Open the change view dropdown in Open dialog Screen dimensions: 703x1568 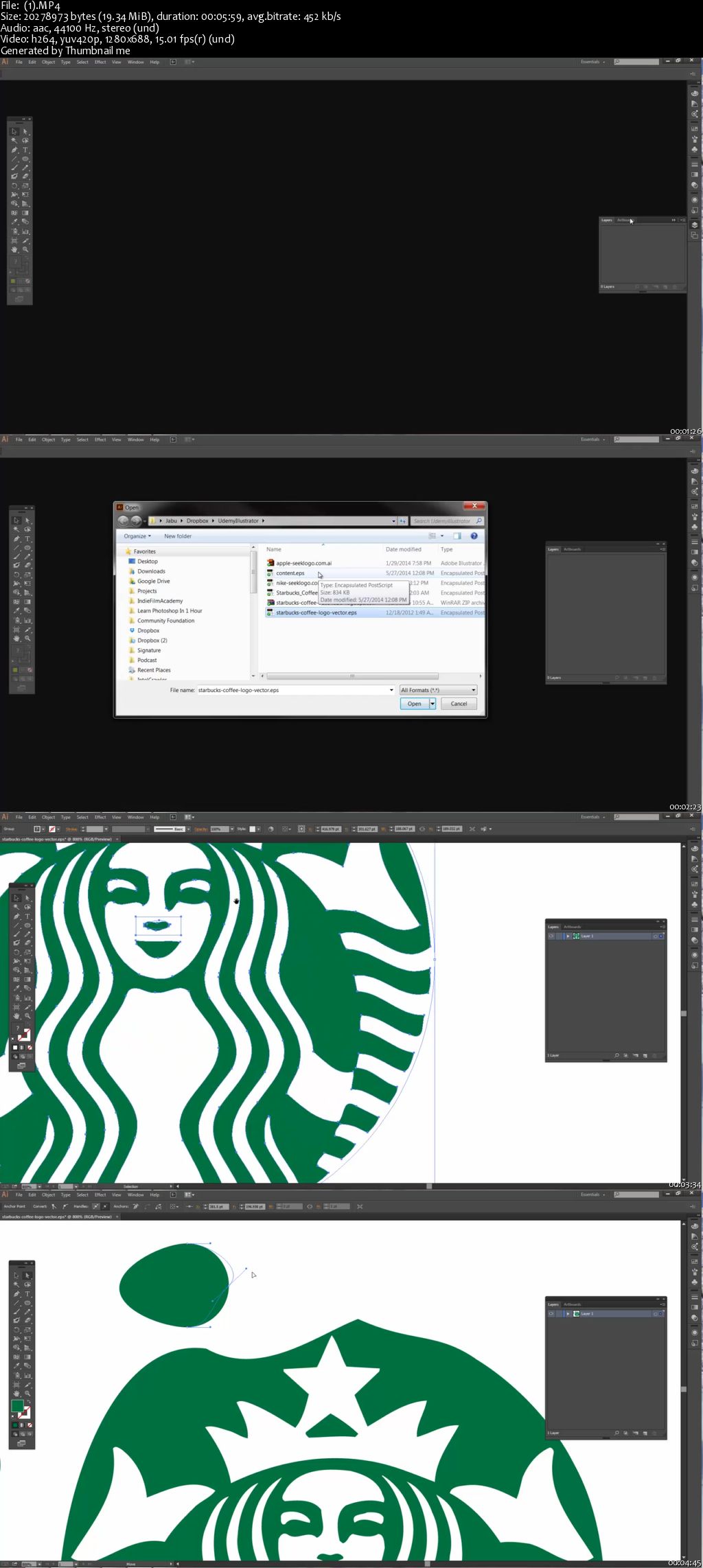click(x=441, y=536)
